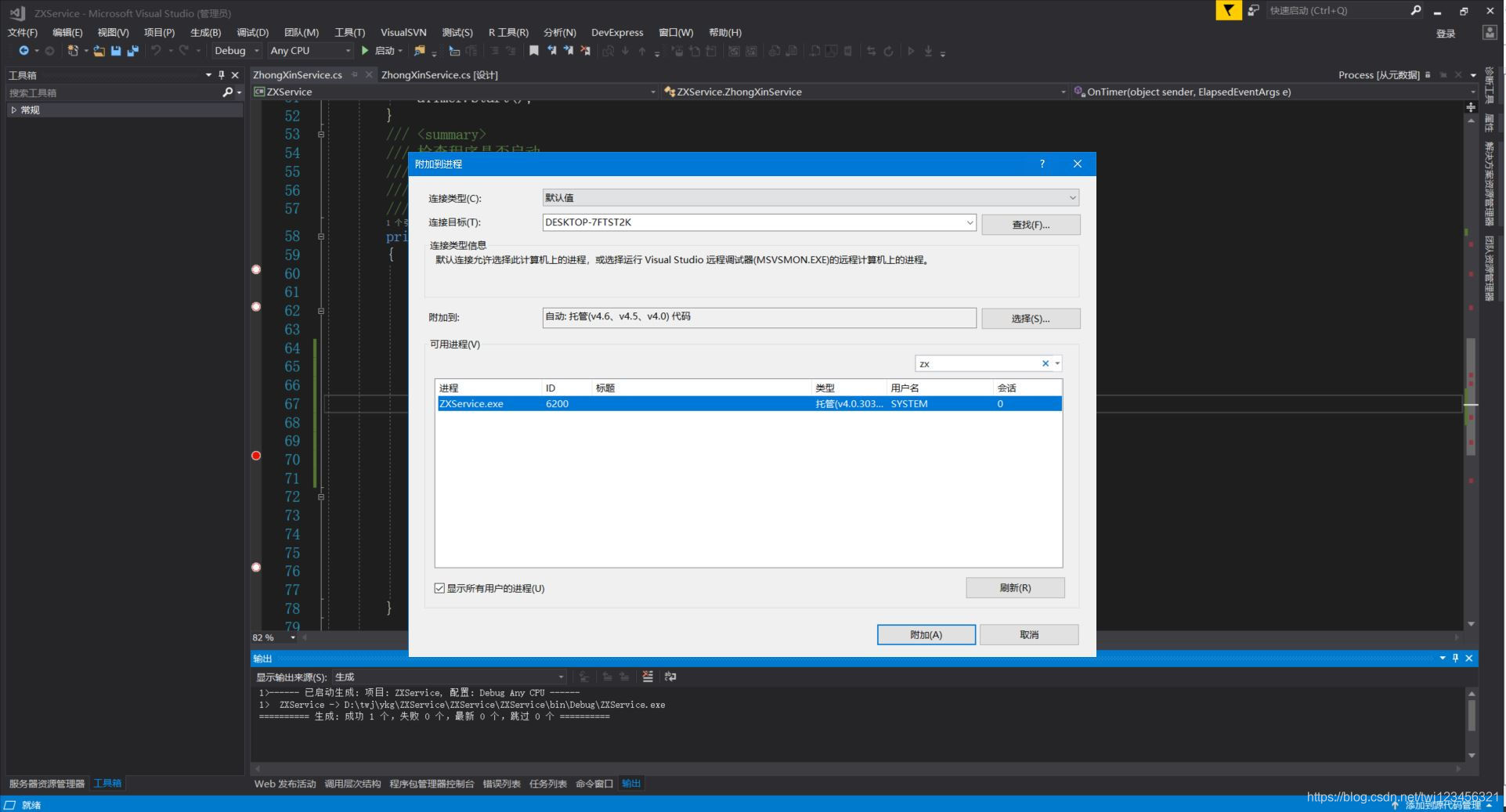Close the toolbox panel with its X
1506x812 pixels.
[x=235, y=75]
